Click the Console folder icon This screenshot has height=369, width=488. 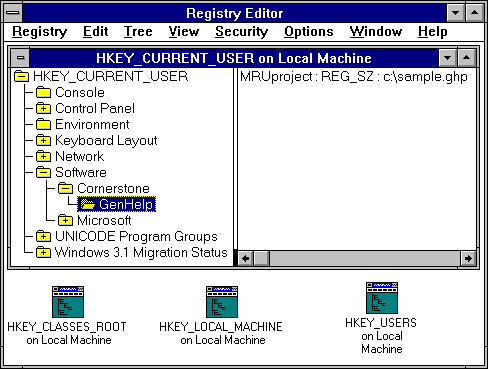(x=43, y=92)
